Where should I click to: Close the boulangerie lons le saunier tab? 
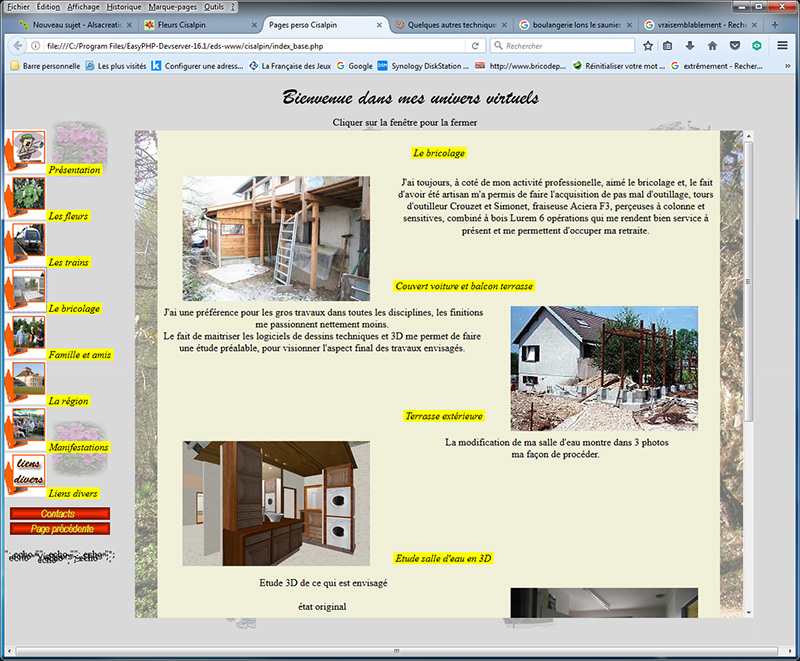click(x=629, y=25)
